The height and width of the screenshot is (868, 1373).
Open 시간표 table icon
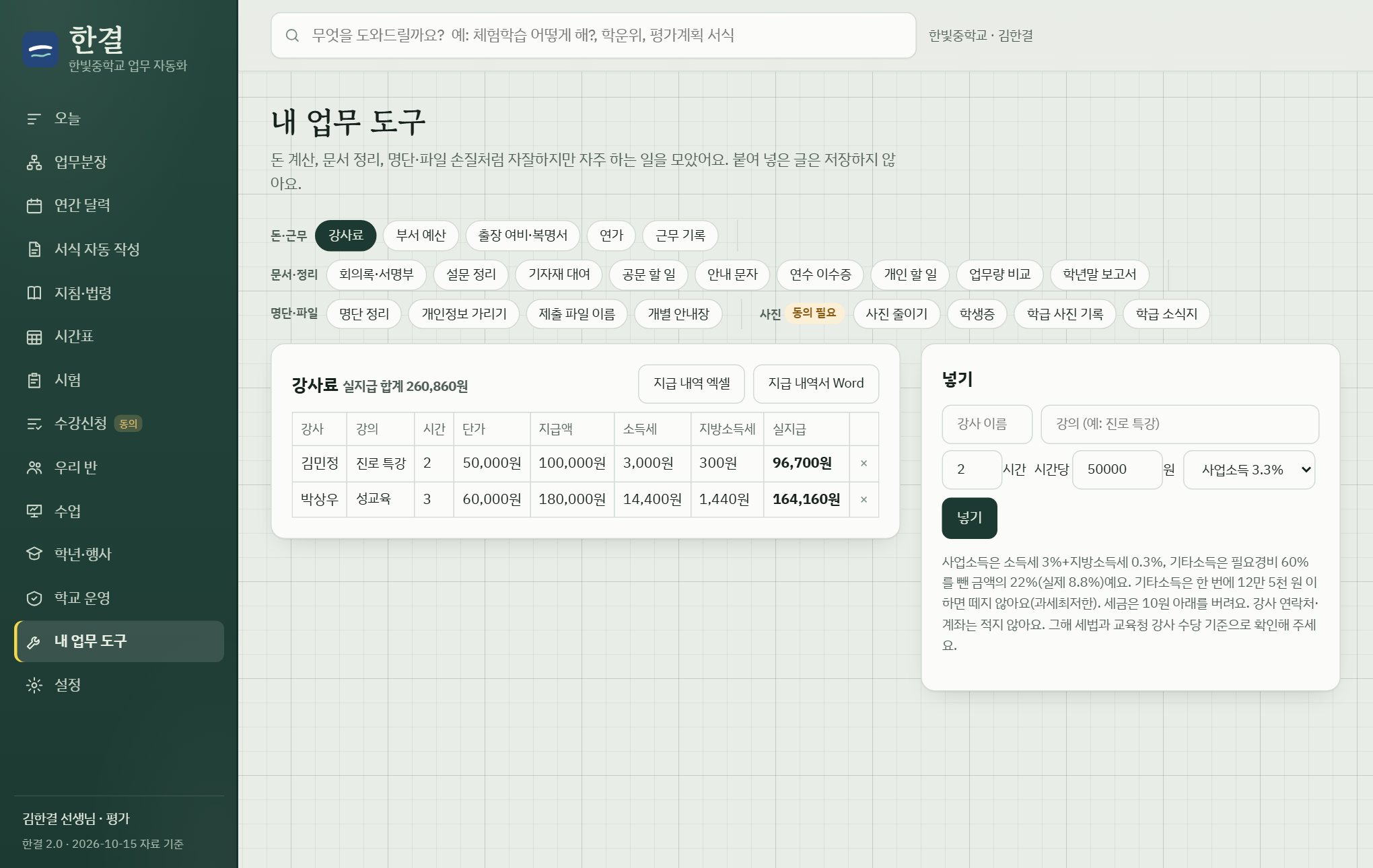[x=34, y=337]
